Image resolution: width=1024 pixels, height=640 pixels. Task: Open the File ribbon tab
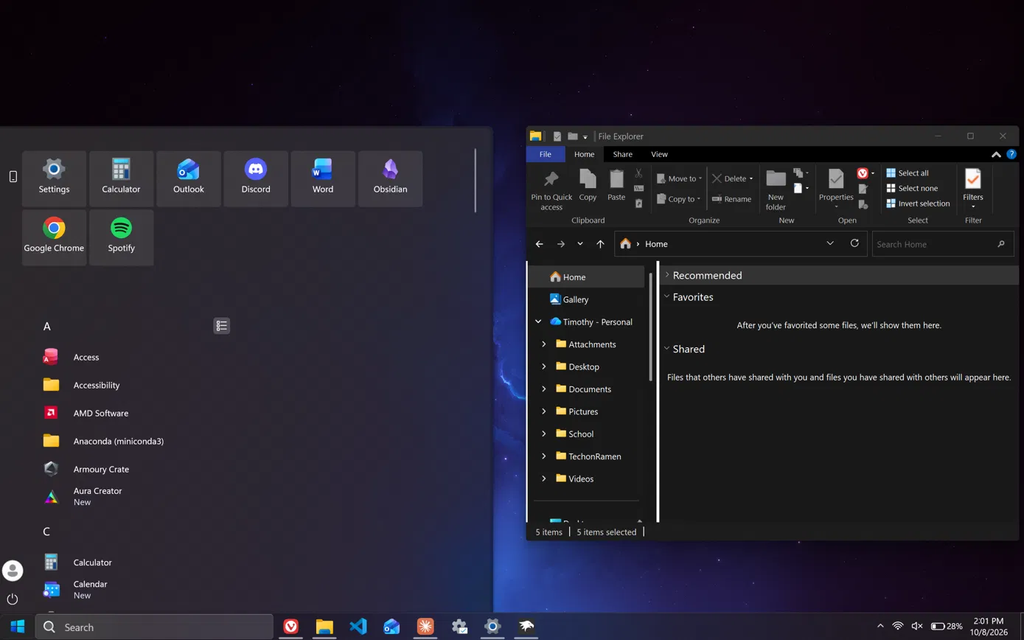pos(545,154)
